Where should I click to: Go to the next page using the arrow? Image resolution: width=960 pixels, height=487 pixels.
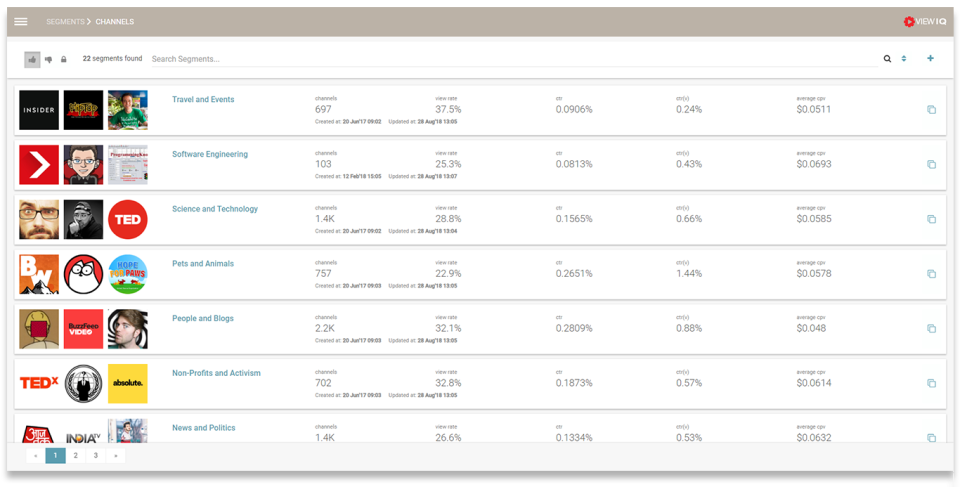tap(116, 456)
